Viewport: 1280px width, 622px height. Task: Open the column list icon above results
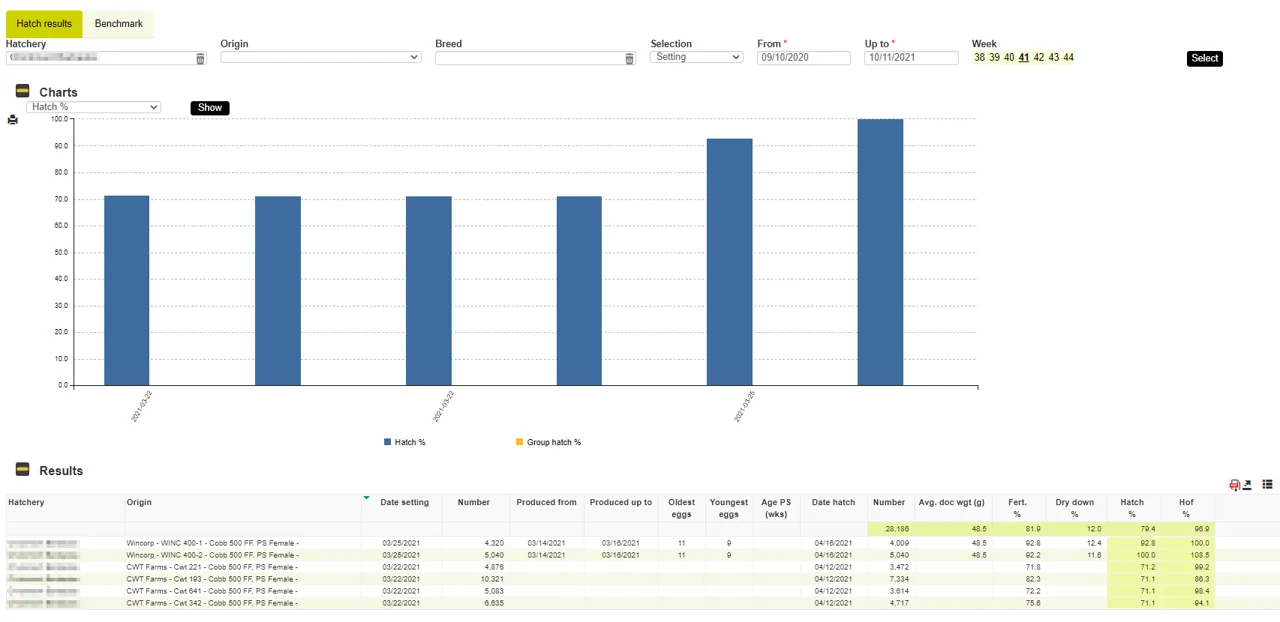click(x=1267, y=485)
